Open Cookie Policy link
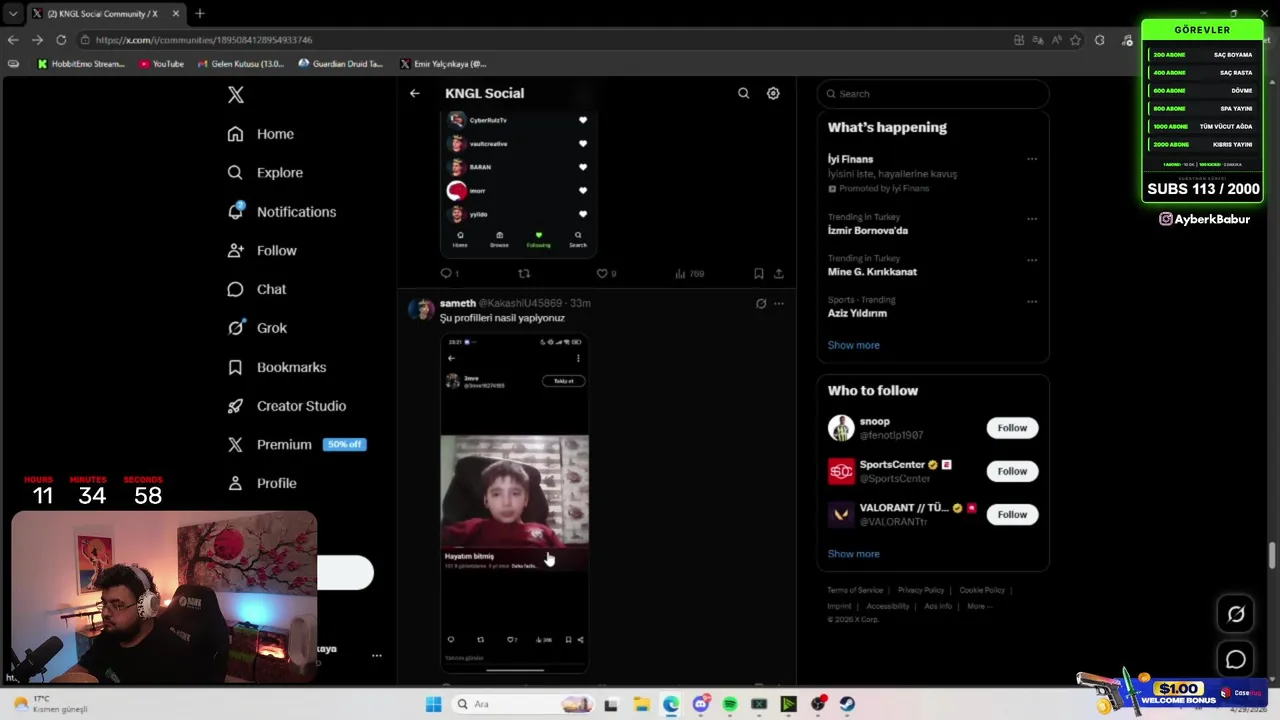The height and width of the screenshot is (720, 1280). (x=982, y=590)
